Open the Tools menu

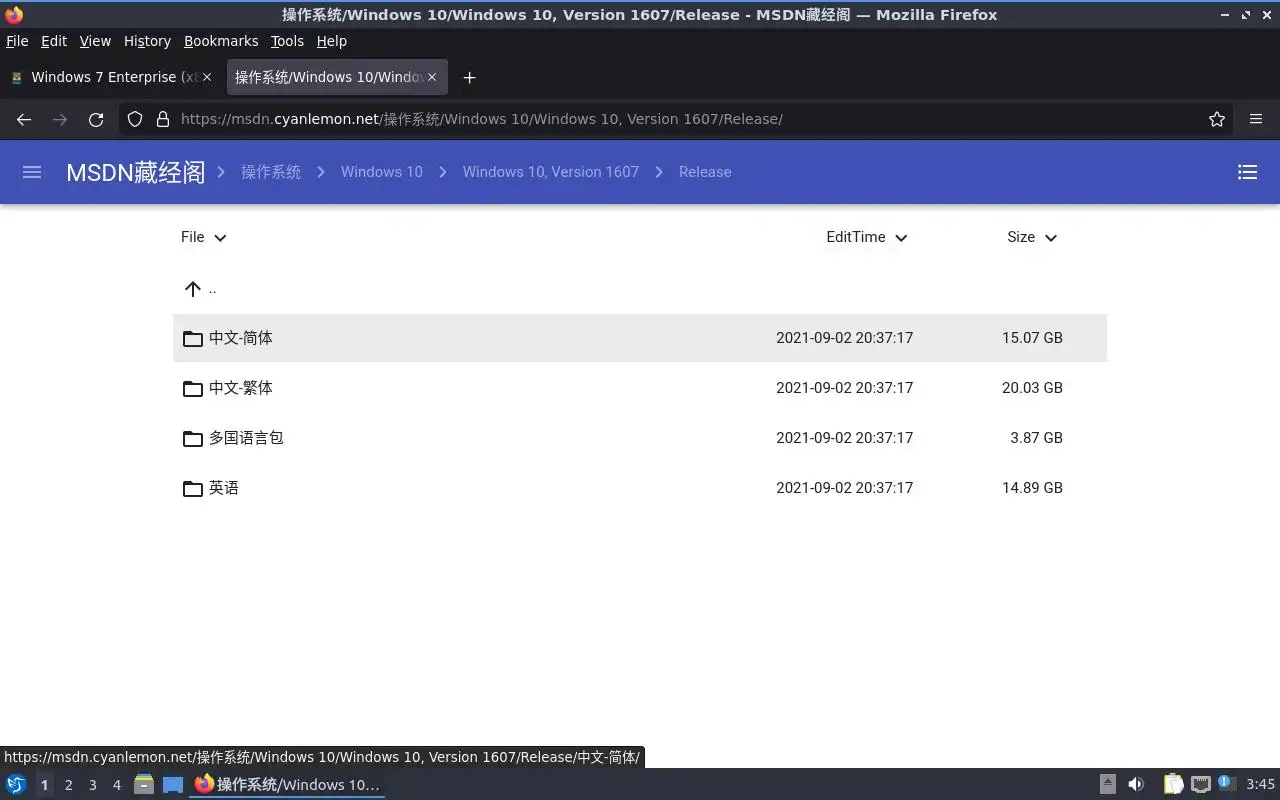click(x=287, y=41)
